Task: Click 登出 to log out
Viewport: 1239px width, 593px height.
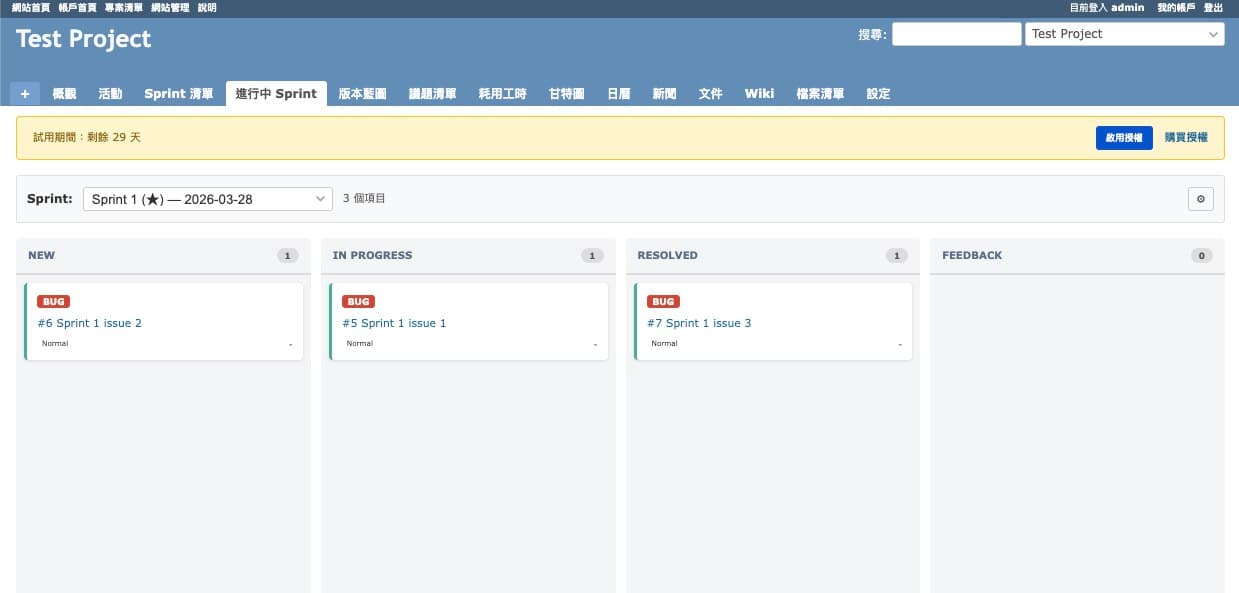Action: (1213, 7)
